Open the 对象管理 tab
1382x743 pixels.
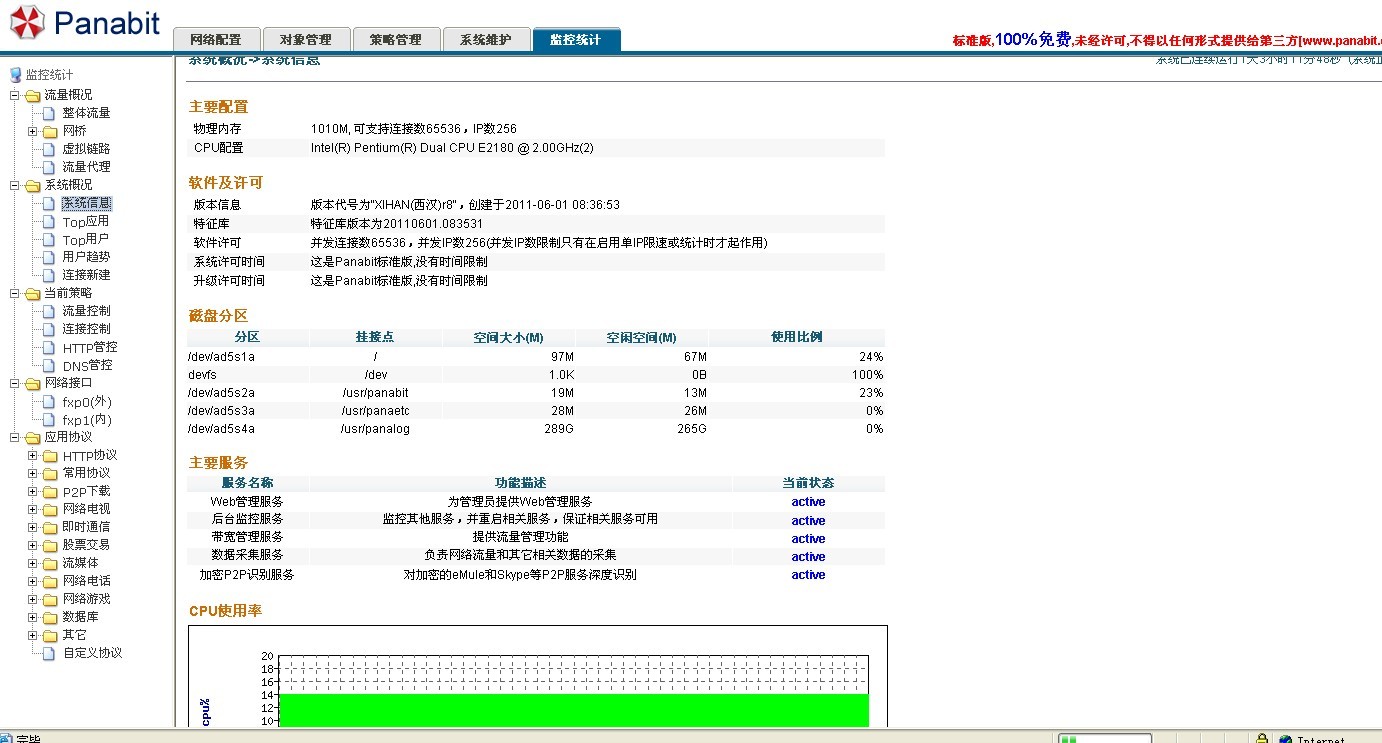coord(306,40)
